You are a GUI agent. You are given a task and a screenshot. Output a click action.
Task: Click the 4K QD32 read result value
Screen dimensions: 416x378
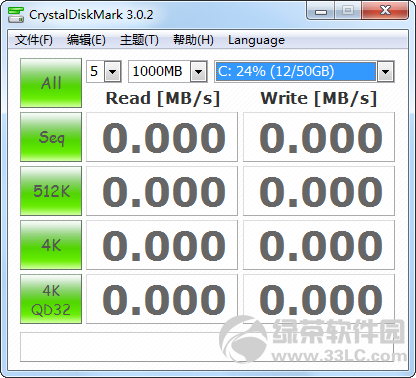coord(162,299)
